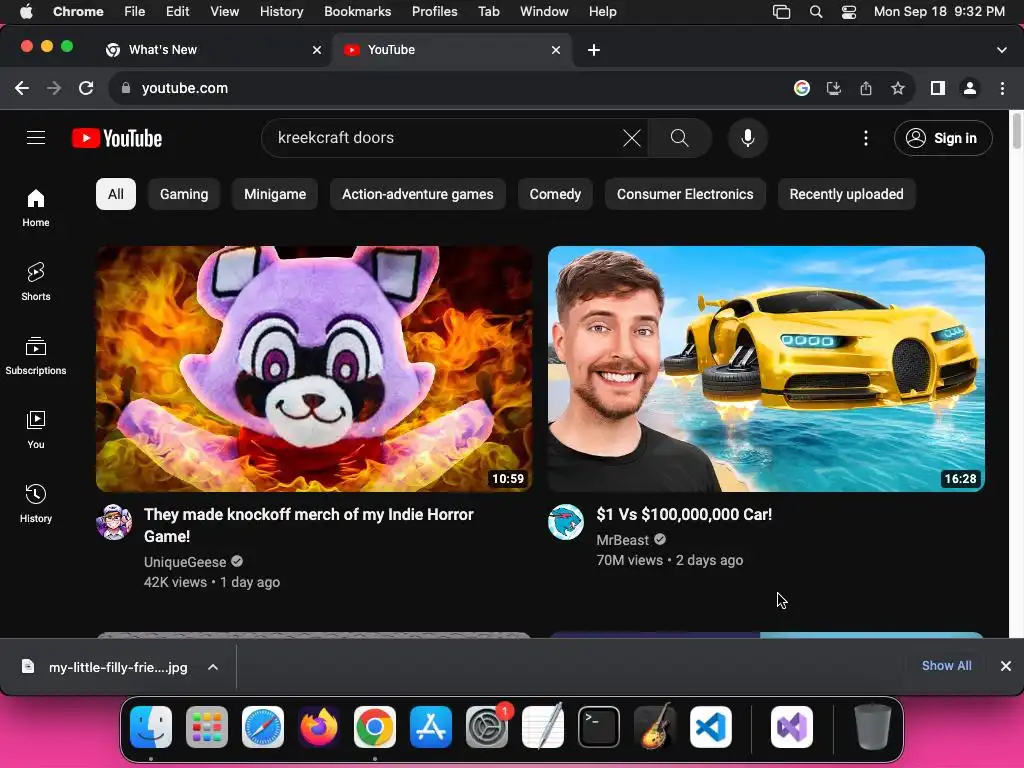The height and width of the screenshot is (768, 1024).
Task: Open the UniqueGeese channel name link
Action: pos(185,562)
